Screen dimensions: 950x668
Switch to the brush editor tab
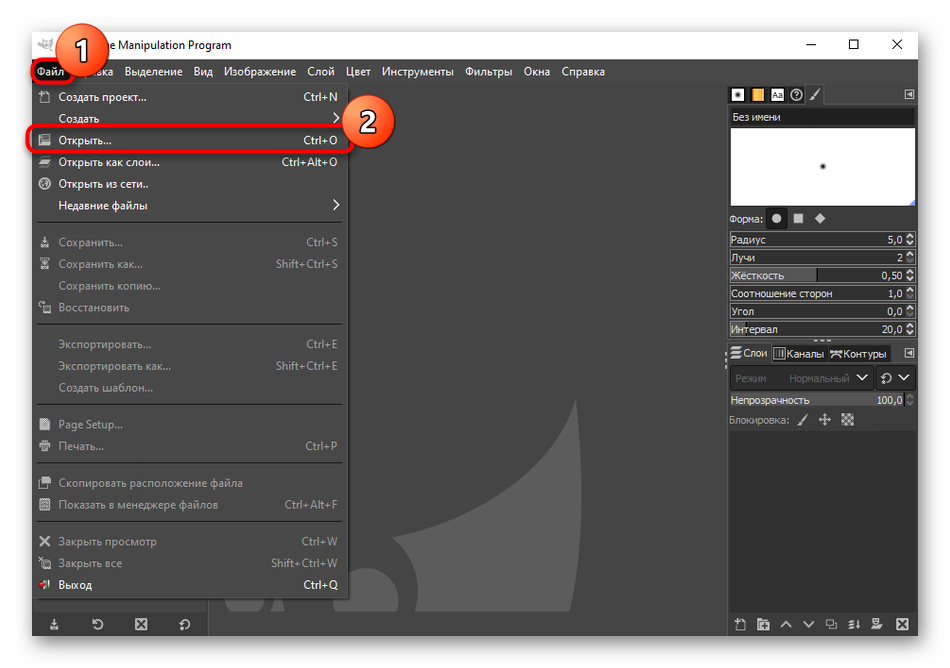(815, 95)
